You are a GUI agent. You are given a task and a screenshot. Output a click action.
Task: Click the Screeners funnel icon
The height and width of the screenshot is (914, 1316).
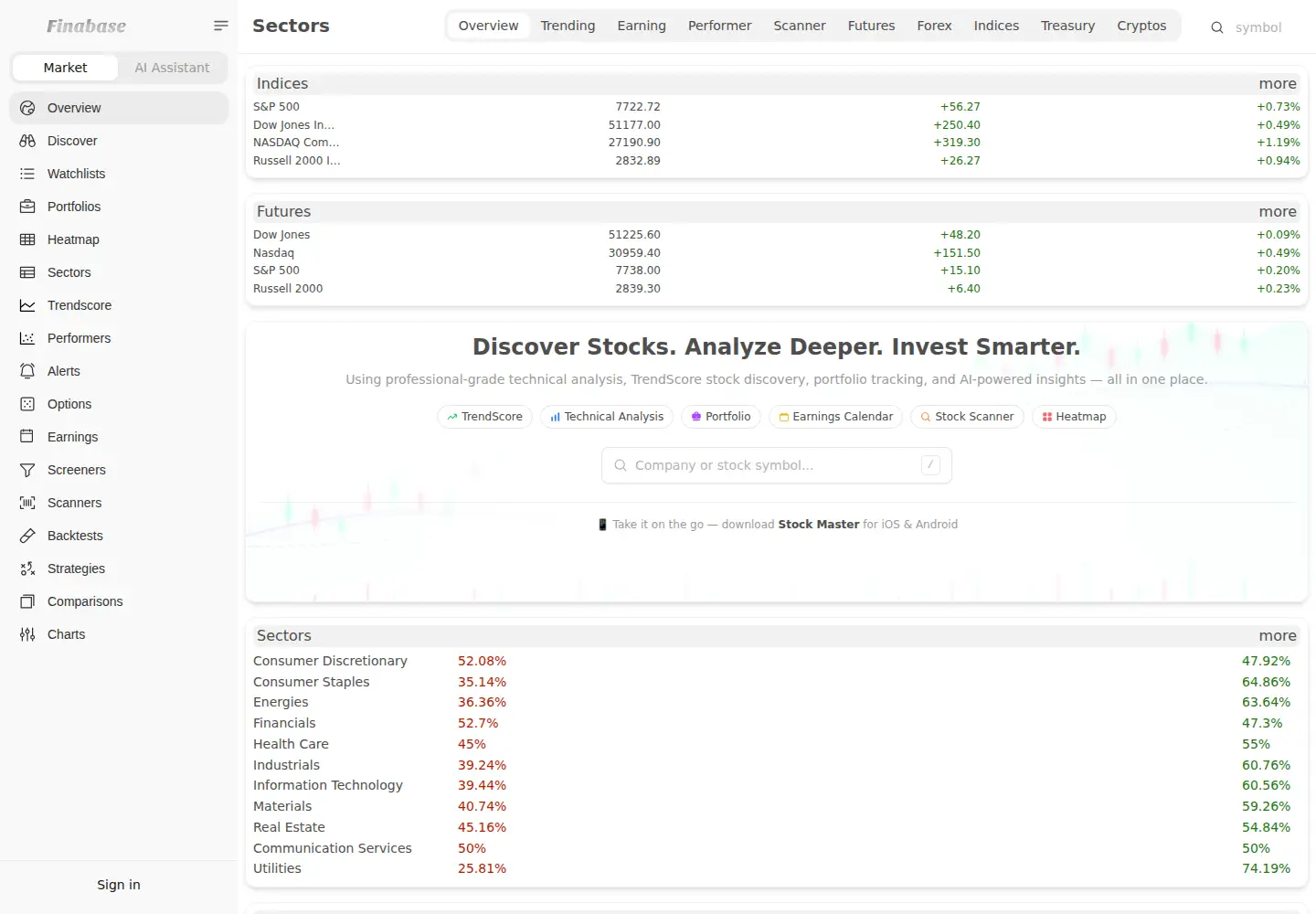tap(27, 470)
